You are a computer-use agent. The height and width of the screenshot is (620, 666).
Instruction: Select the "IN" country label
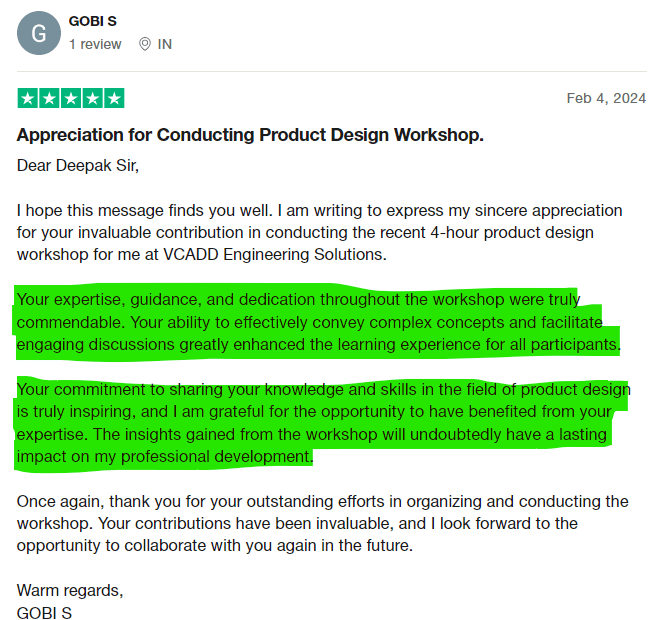point(165,44)
